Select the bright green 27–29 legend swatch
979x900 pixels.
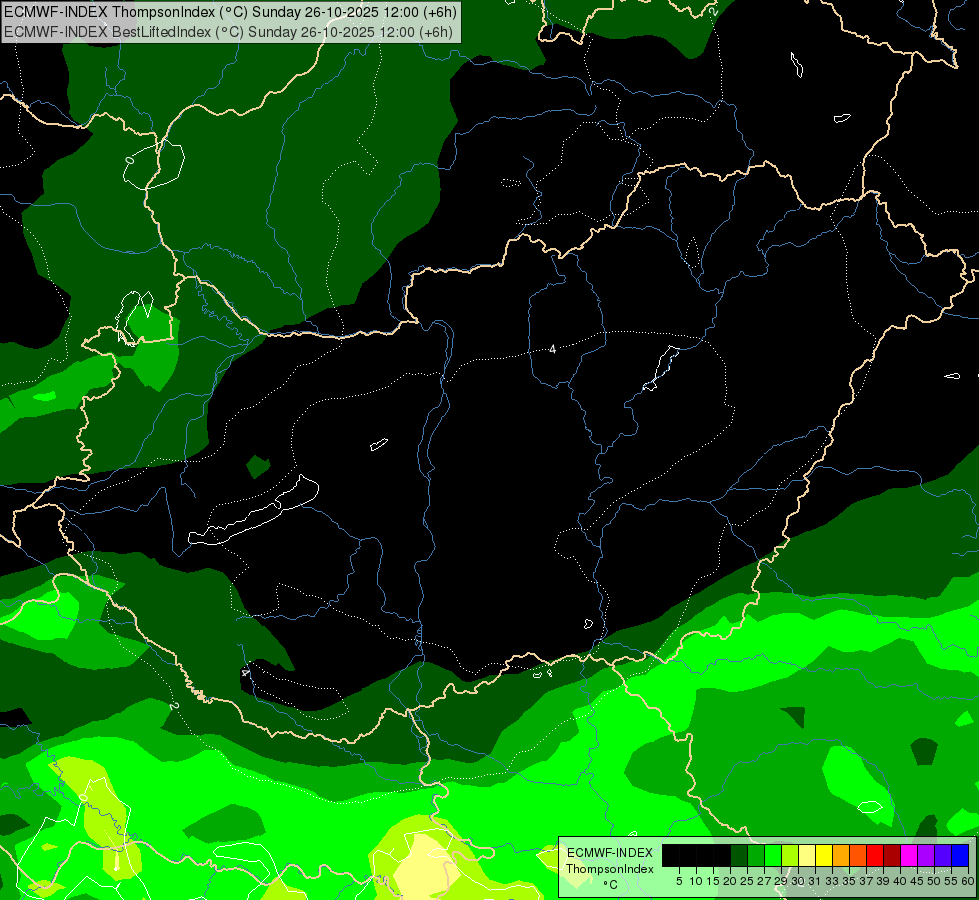773,855
